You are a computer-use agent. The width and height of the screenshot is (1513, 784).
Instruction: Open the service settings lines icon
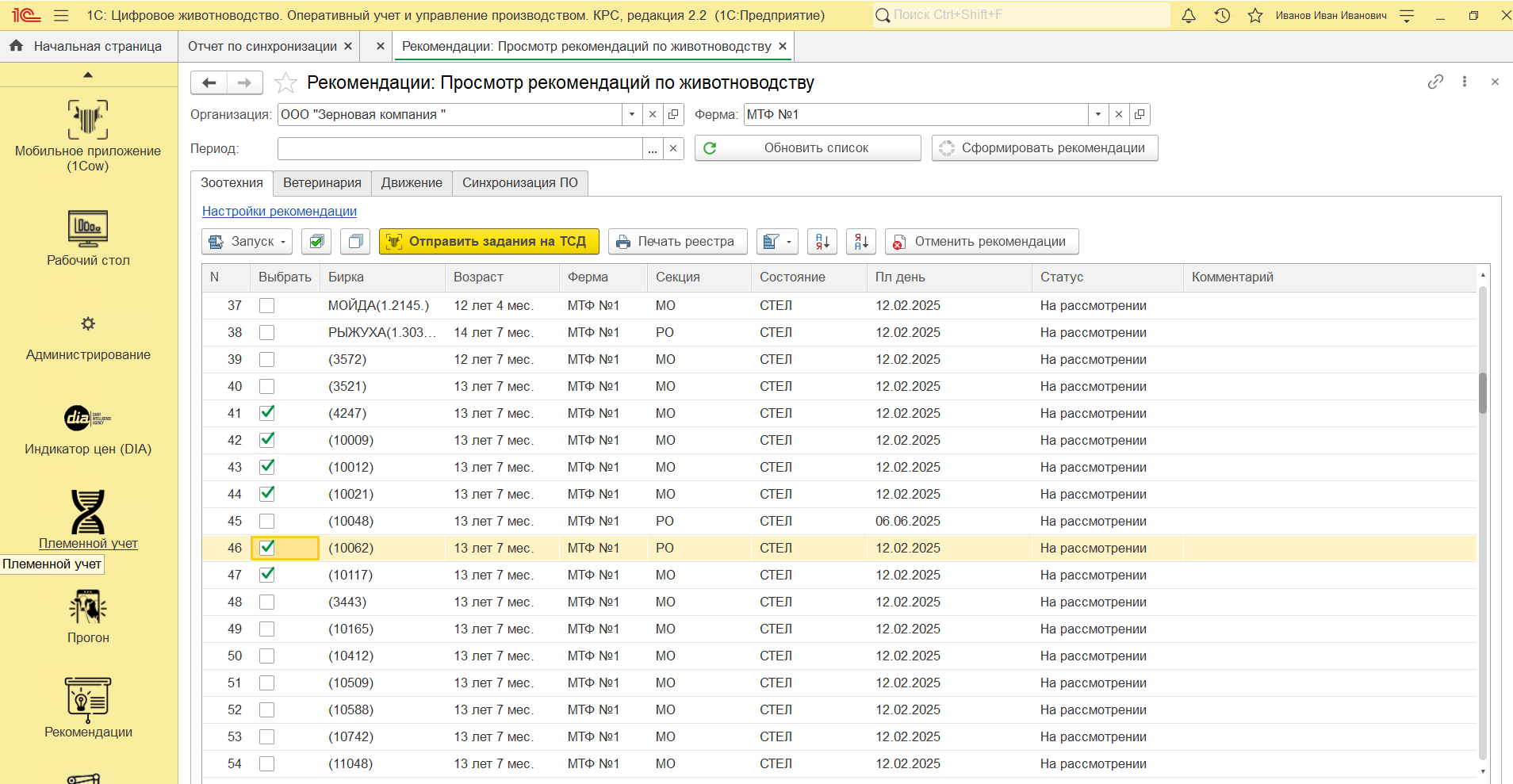[1407, 15]
